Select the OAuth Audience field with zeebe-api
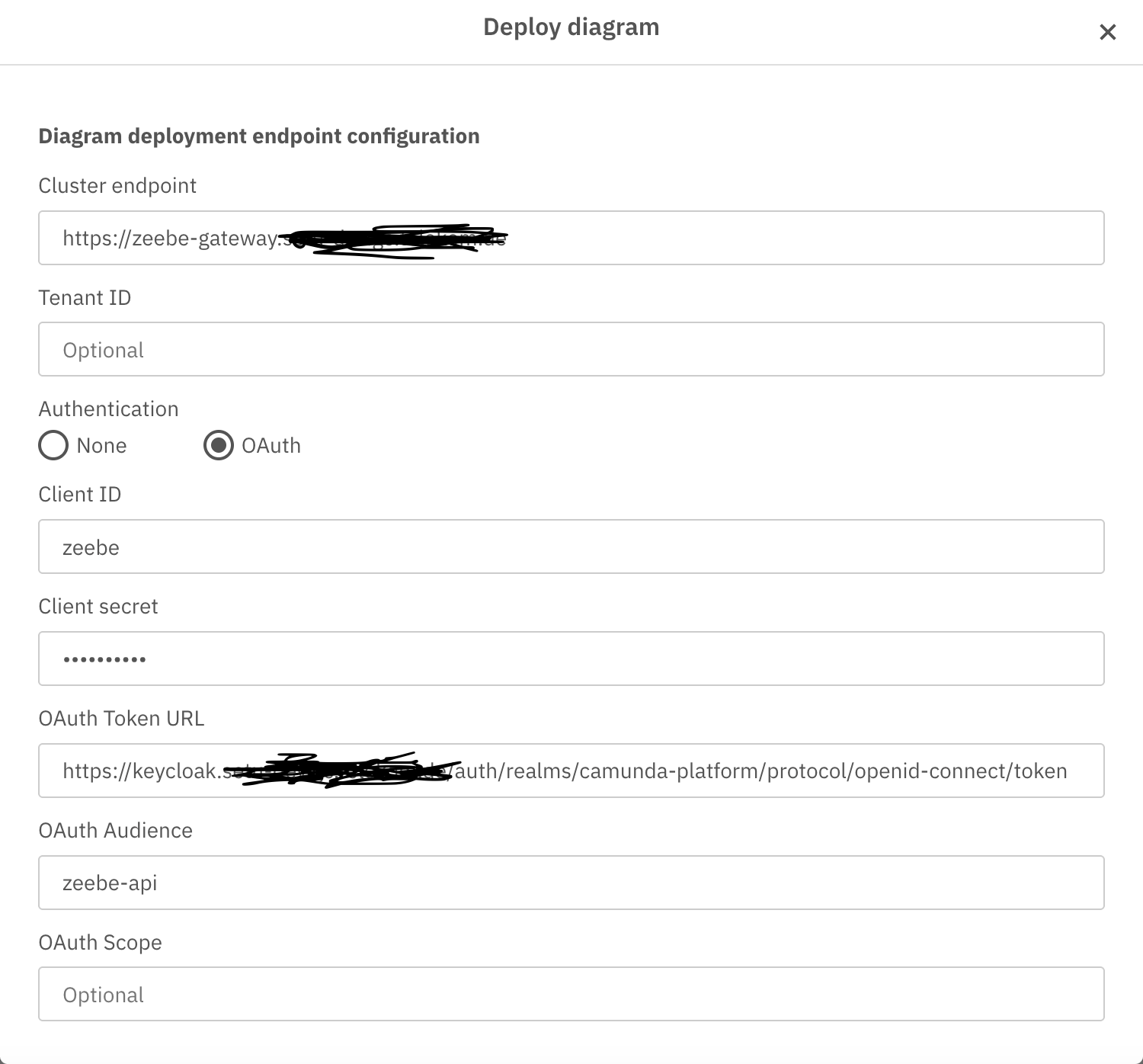The width and height of the screenshot is (1143, 1064). [571, 883]
